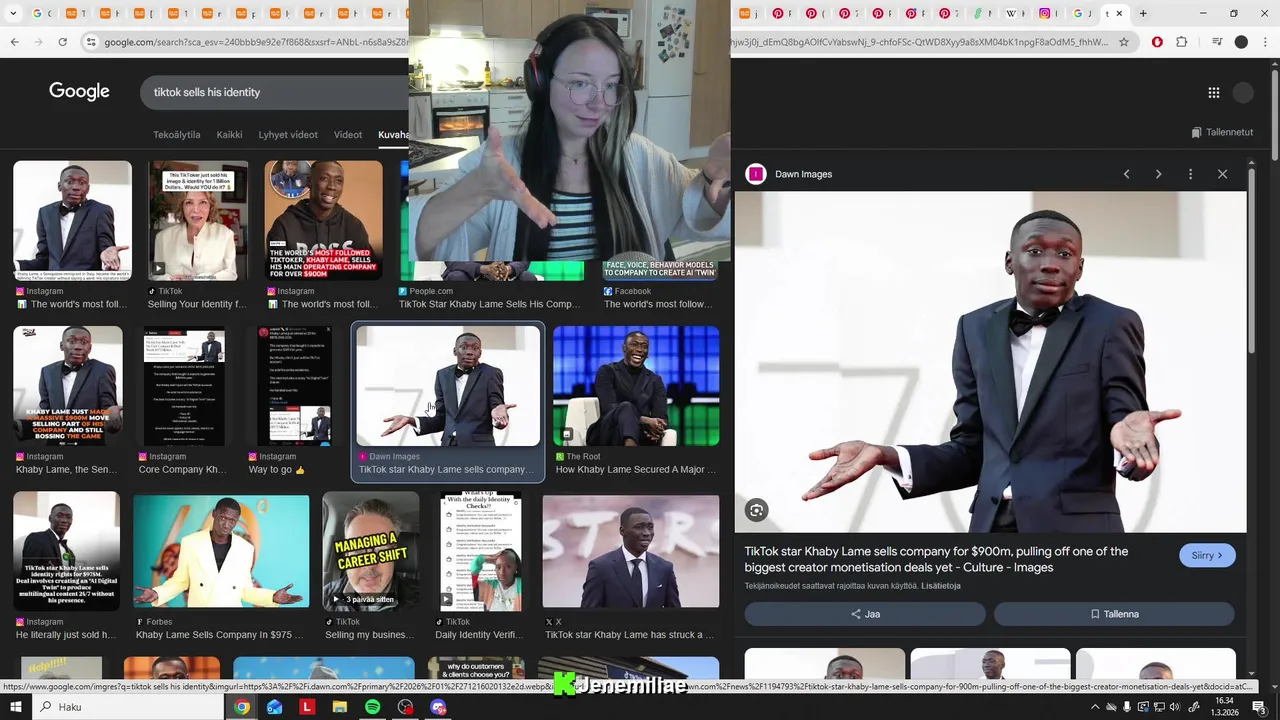Open the large Khaby Lame preview image
The height and width of the screenshot is (720, 1280).
click(x=991, y=362)
